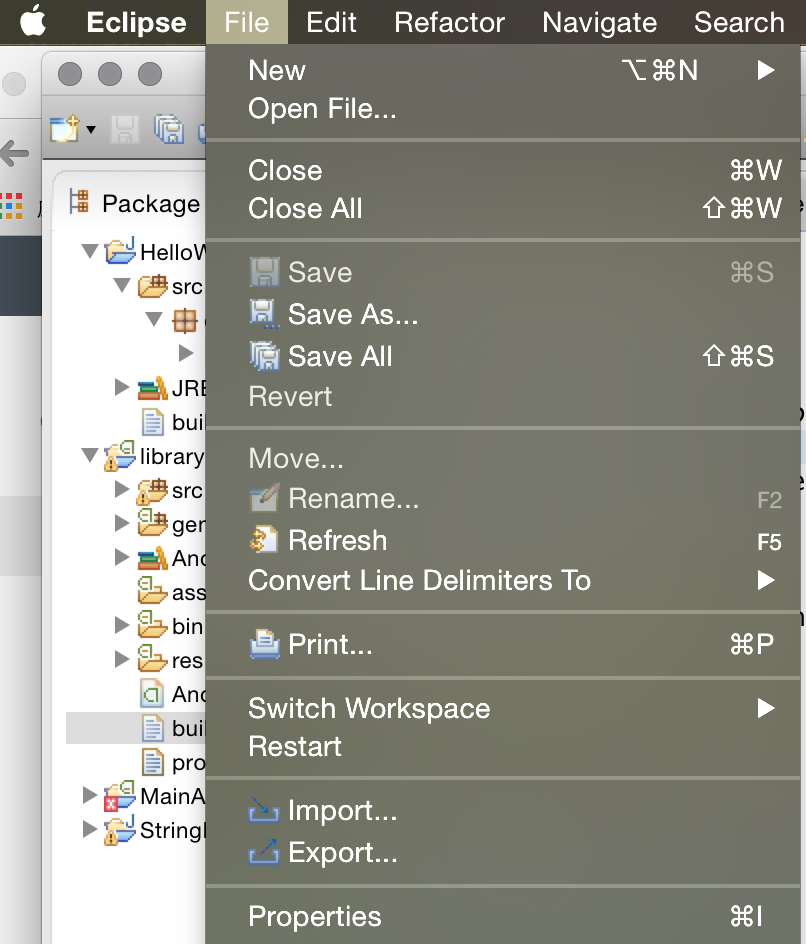Click the Save All toolbar icon

pos(169,129)
